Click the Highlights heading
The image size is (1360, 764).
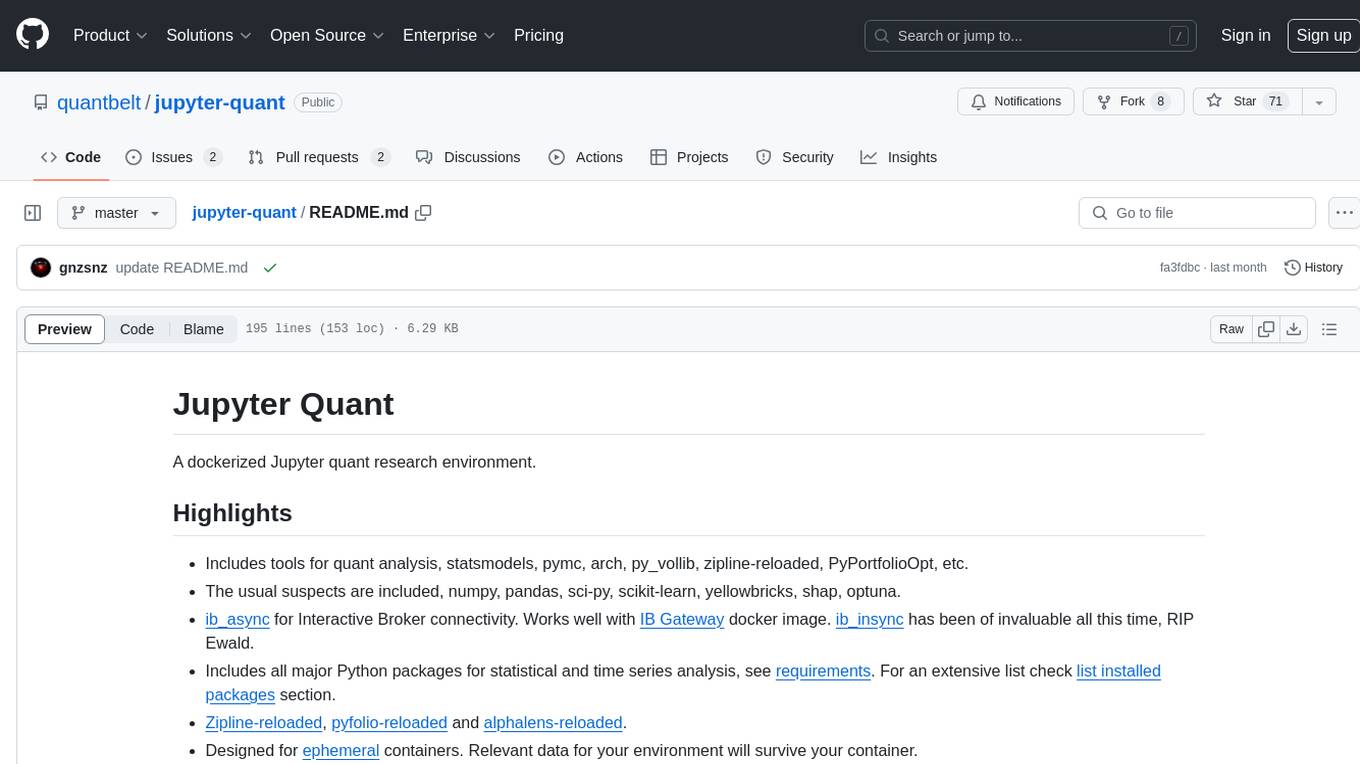[232, 513]
